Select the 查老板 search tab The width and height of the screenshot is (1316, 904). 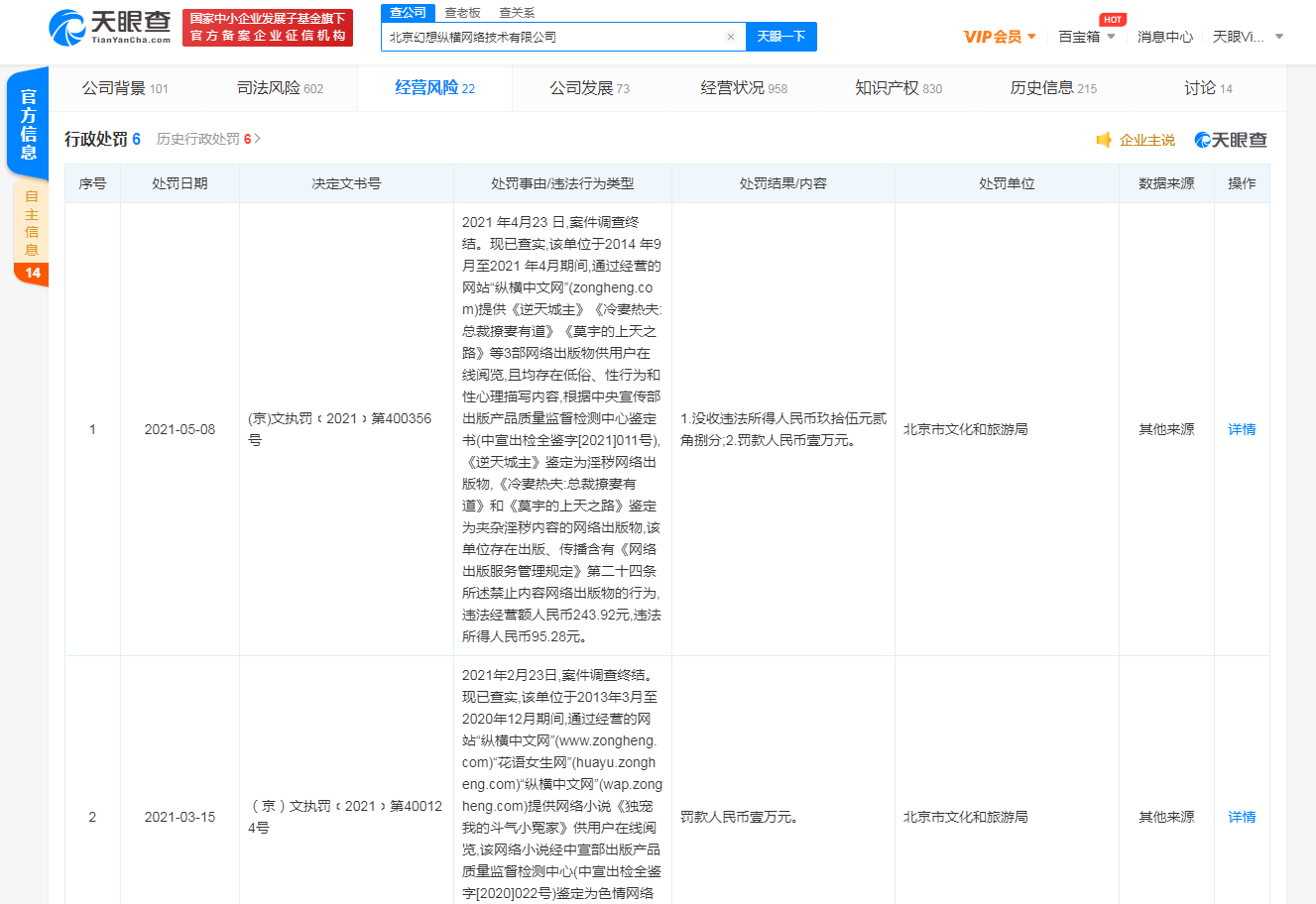tap(462, 12)
